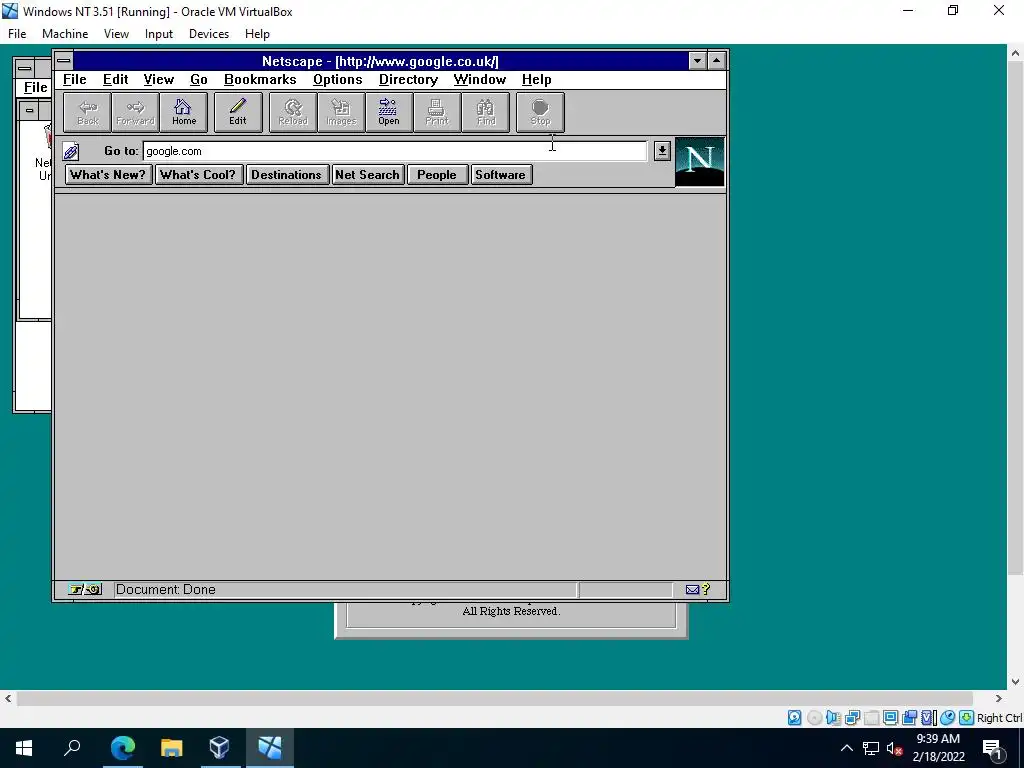
Task: Click the Print toolbar button
Action: click(x=437, y=112)
